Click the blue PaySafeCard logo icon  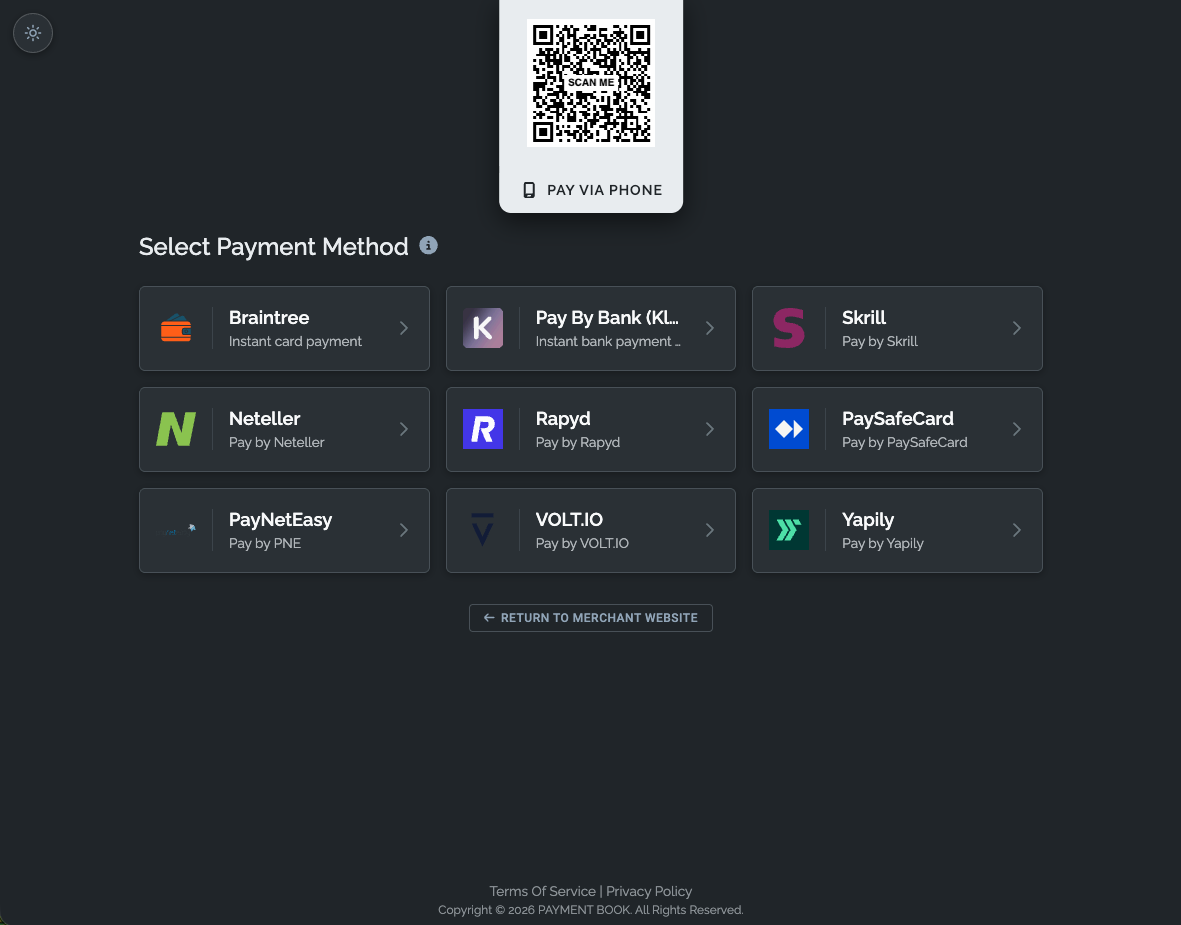tap(789, 429)
